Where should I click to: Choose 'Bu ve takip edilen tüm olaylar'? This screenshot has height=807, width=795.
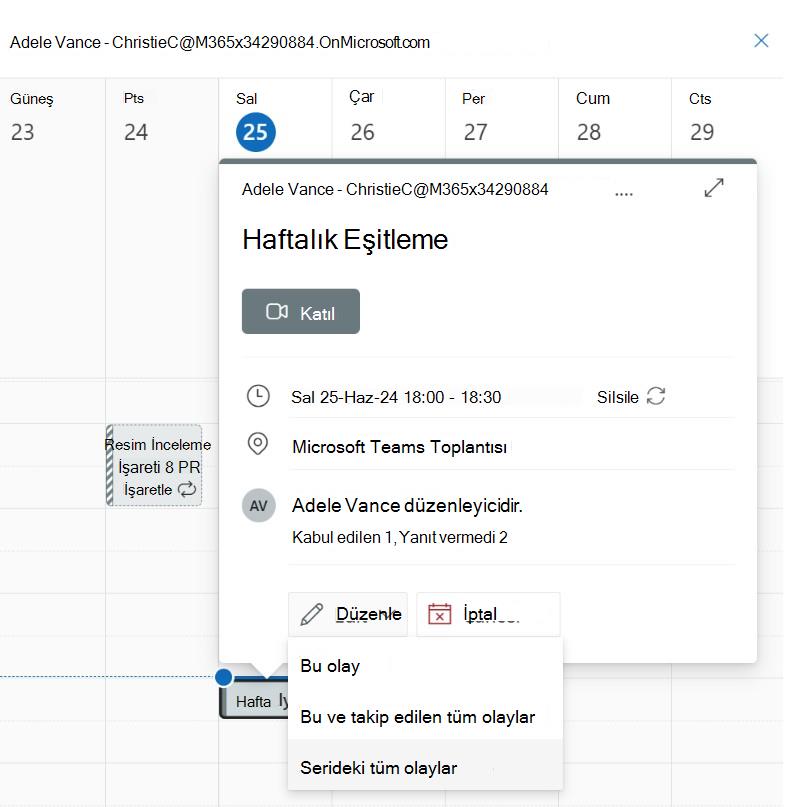point(425,717)
